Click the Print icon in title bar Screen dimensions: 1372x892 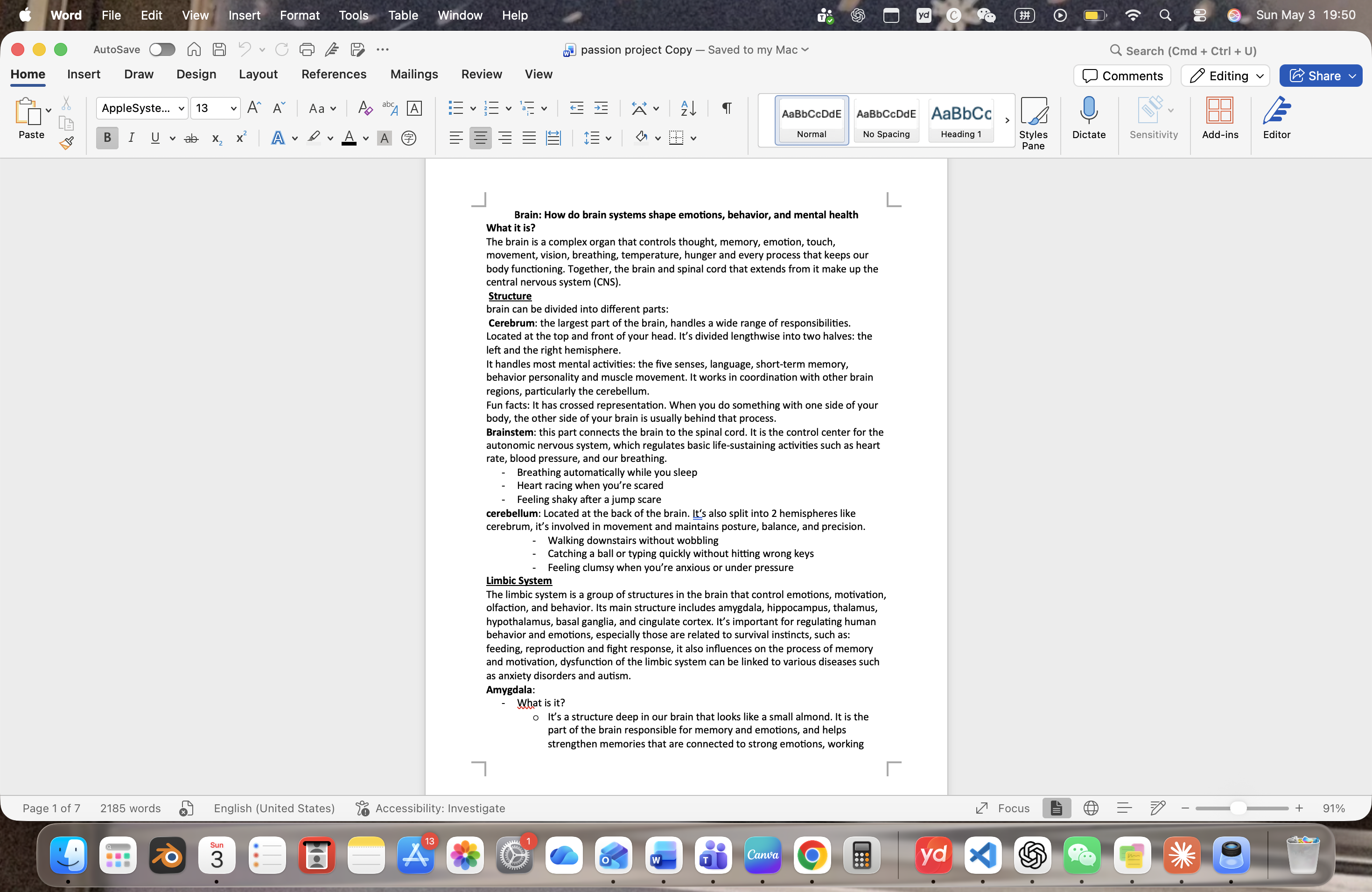pos(307,49)
